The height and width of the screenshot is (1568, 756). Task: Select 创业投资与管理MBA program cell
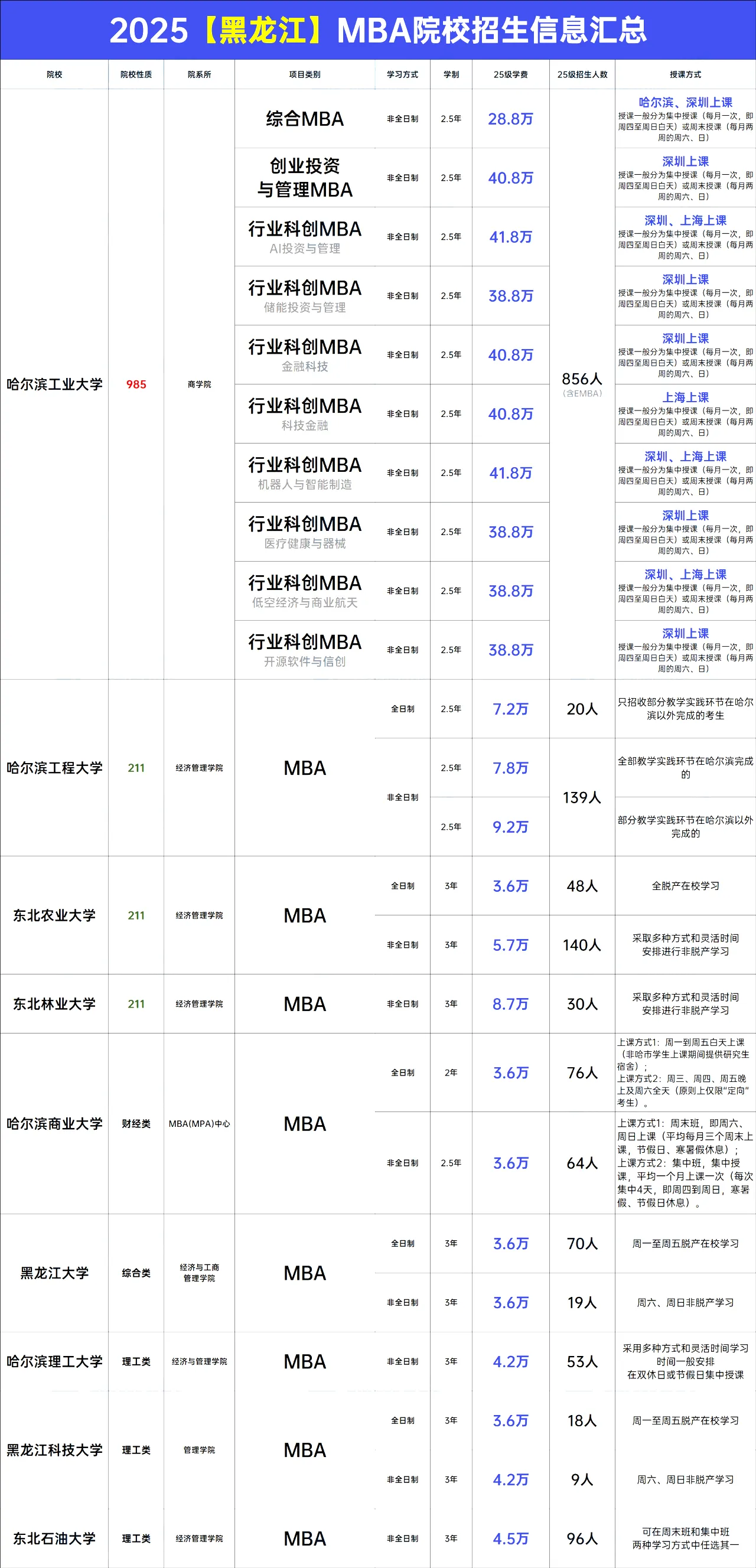(305, 177)
